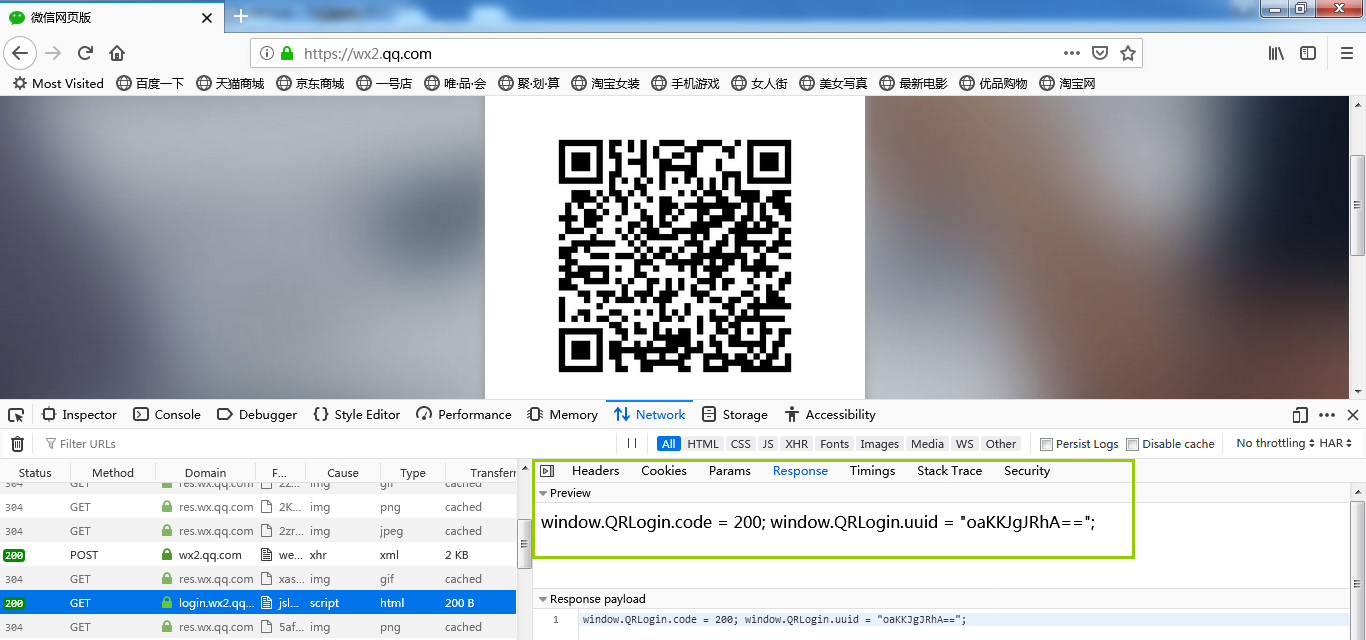Select the POST wx2.qq.com xhr request row
This screenshot has width=1366, height=640.
(x=258, y=555)
